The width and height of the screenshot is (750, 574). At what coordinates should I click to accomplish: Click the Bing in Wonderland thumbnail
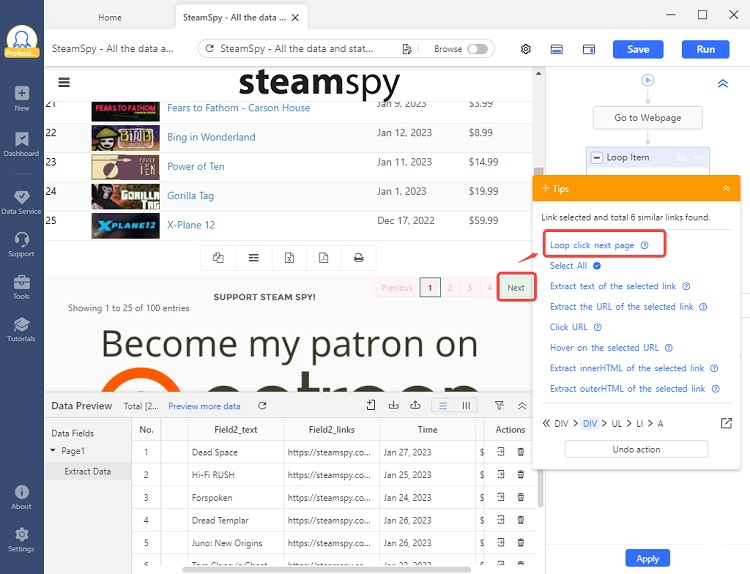pos(125,138)
